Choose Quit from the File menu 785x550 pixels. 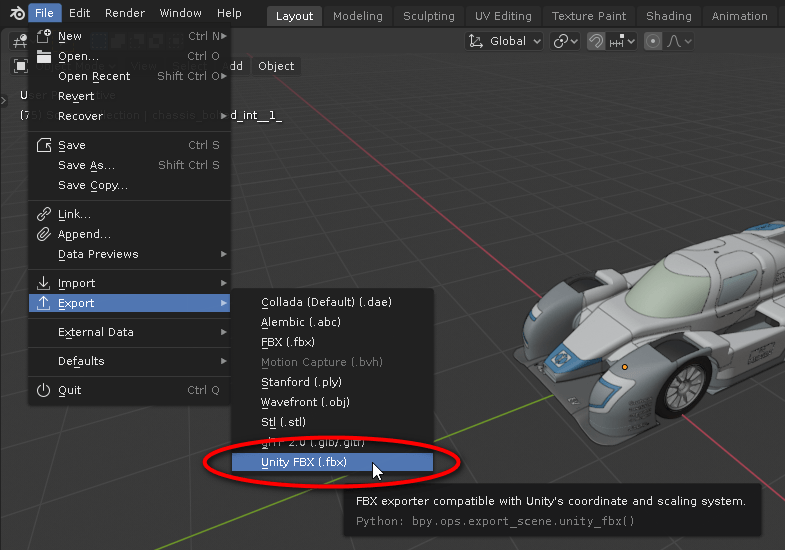tap(130, 390)
